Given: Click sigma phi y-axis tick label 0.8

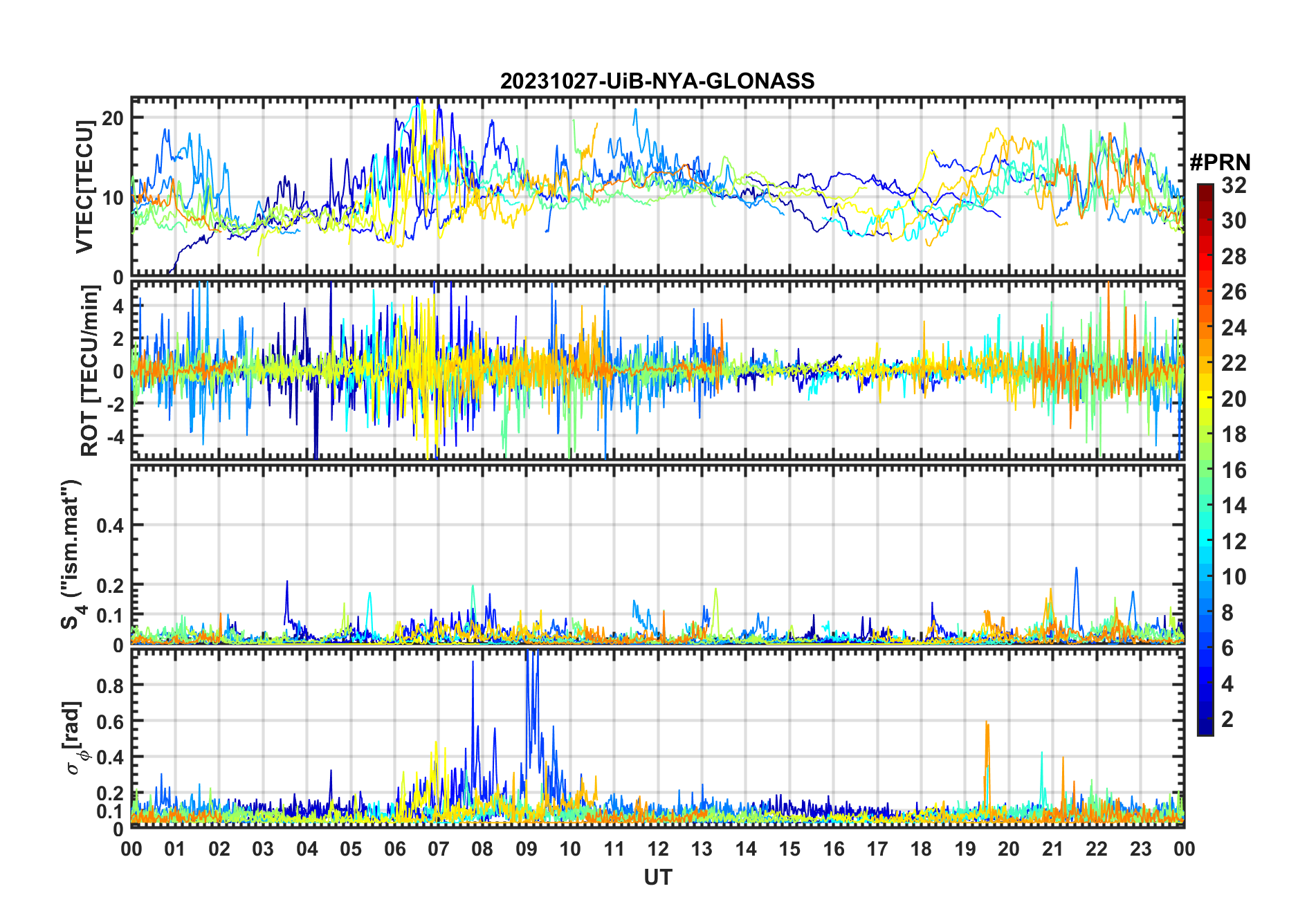Looking at the screenshot, I should [110, 685].
